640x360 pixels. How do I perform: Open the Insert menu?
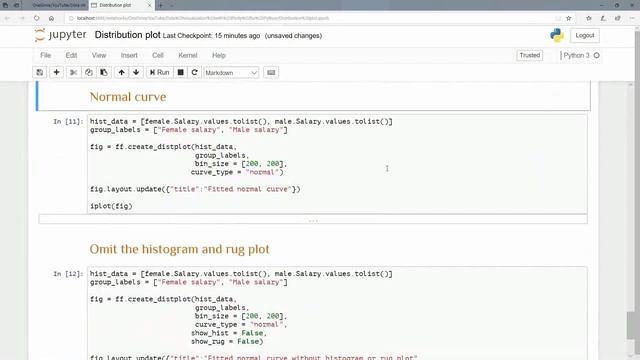[129, 55]
